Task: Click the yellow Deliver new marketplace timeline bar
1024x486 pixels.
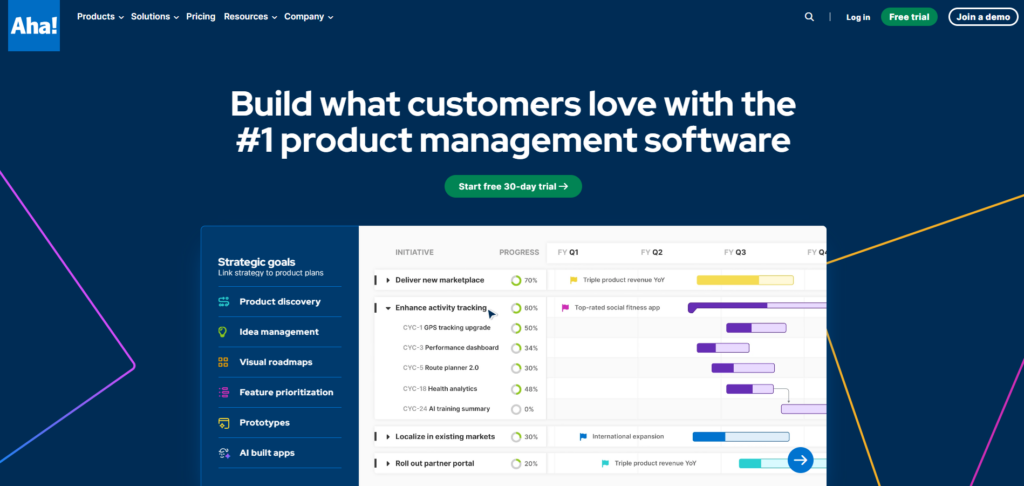Action: (745, 280)
